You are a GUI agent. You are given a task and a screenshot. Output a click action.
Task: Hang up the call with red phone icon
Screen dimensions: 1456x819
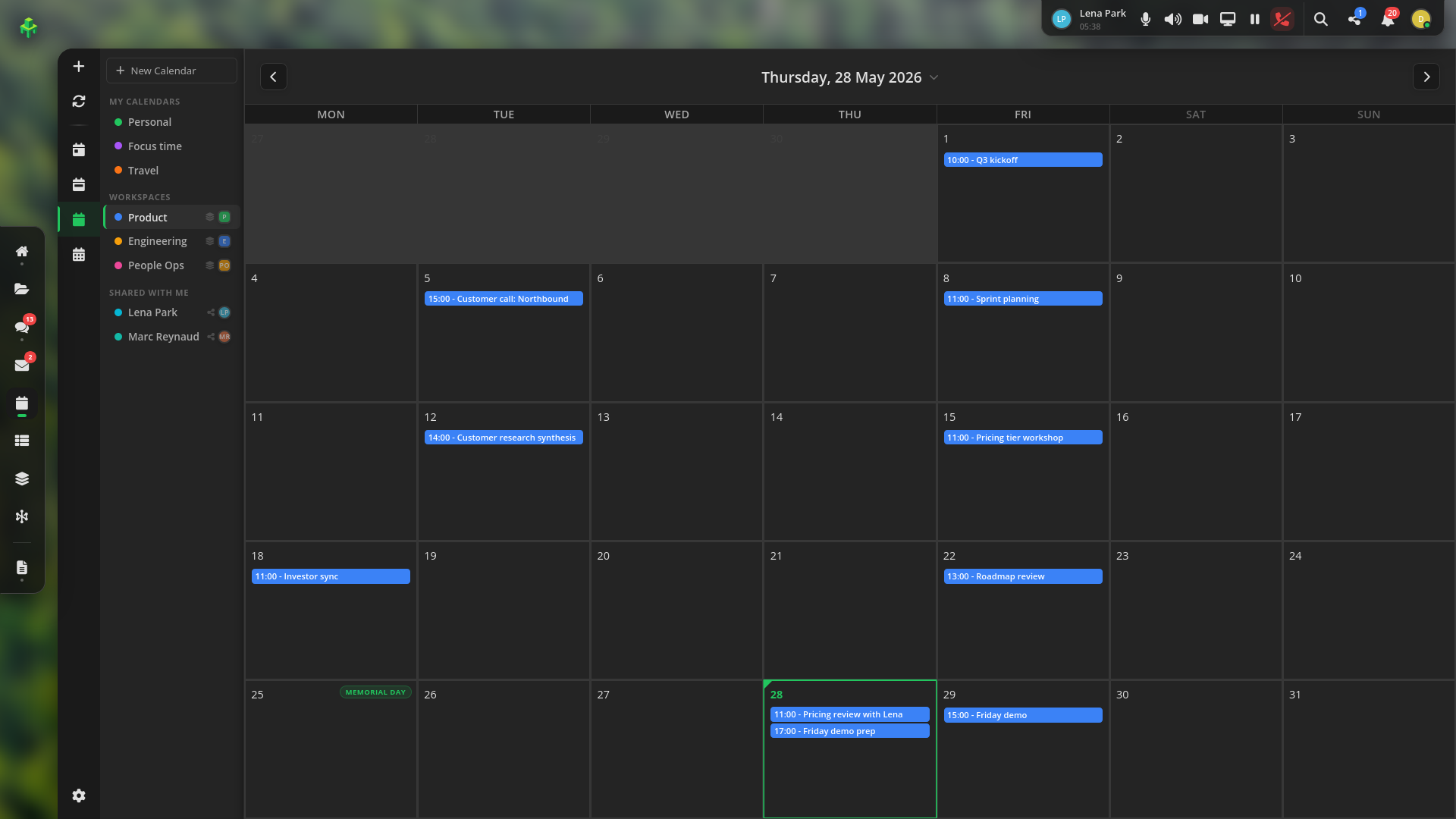click(x=1282, y=20)
